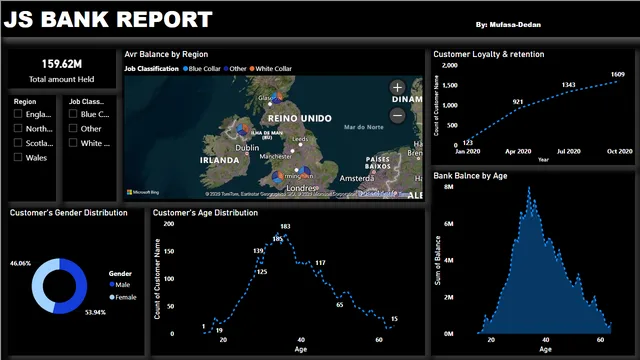Click the Amsterdã label on the map
This screenshot has height=360, width=640.
[x=357, y=178]
